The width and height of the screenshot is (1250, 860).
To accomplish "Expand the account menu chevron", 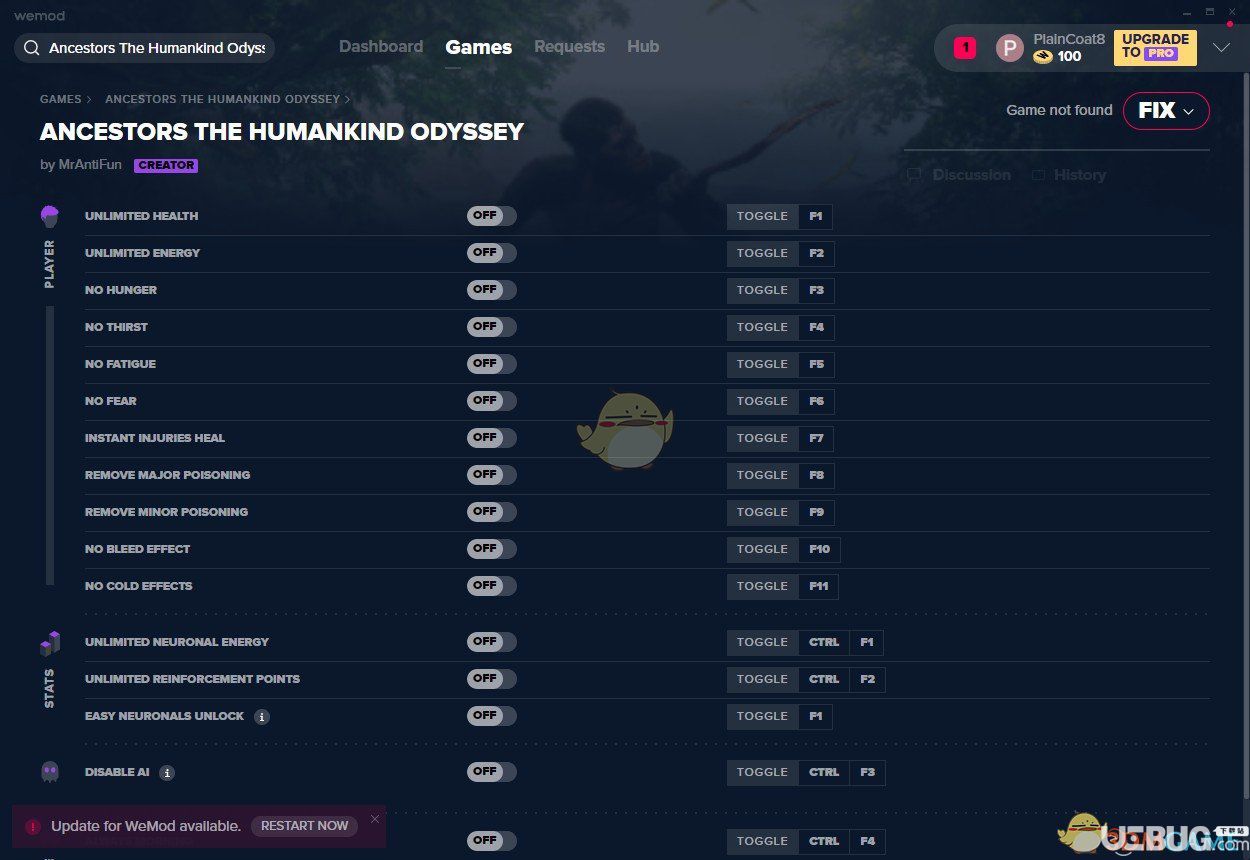I will (1221, 48).
